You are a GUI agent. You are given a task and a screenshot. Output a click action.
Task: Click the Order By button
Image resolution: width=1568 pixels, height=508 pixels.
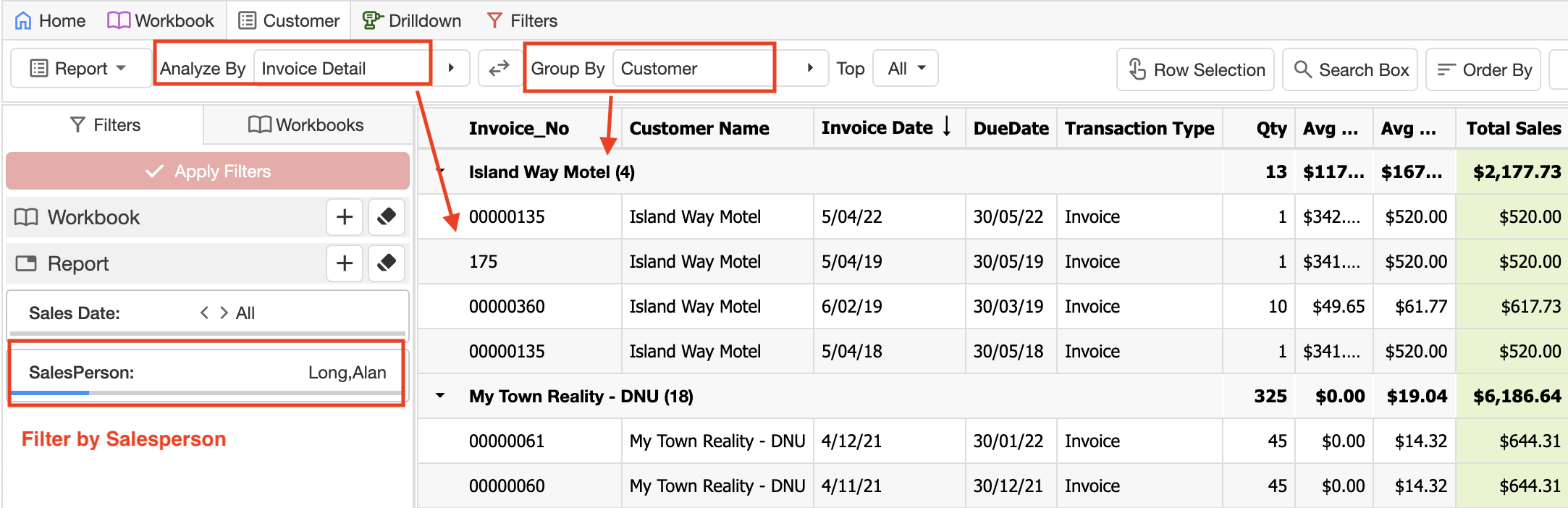pyautogui.click(x=1484, y=69)
